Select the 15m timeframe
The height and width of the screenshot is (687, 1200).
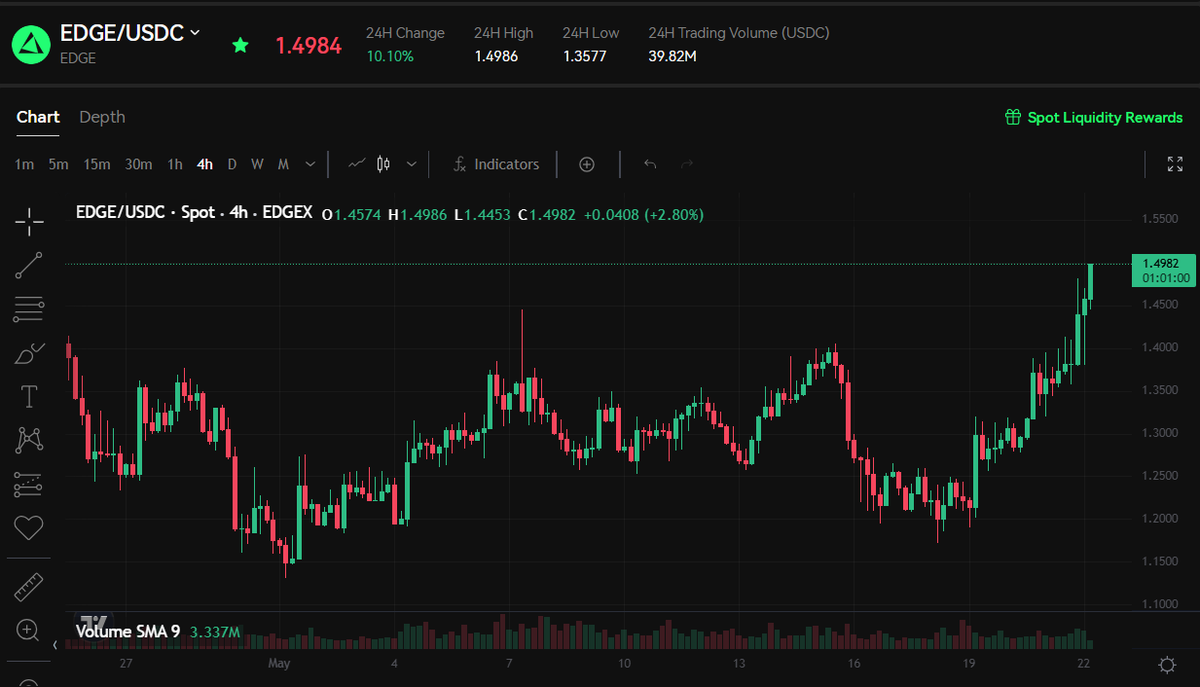point(97,164)
